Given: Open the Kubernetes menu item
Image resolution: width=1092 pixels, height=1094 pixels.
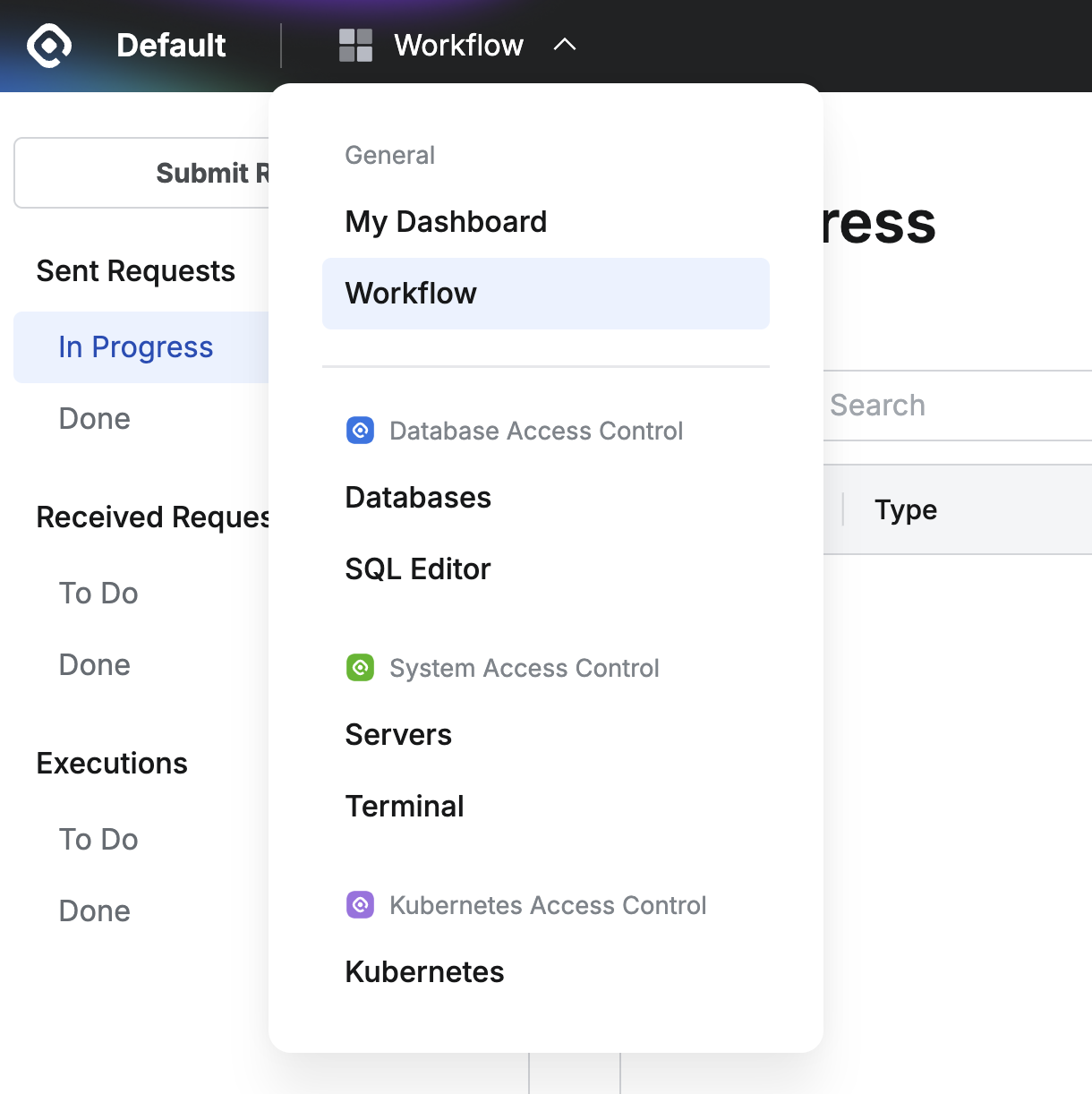Looking at the screenshot, I should (424, 972).
